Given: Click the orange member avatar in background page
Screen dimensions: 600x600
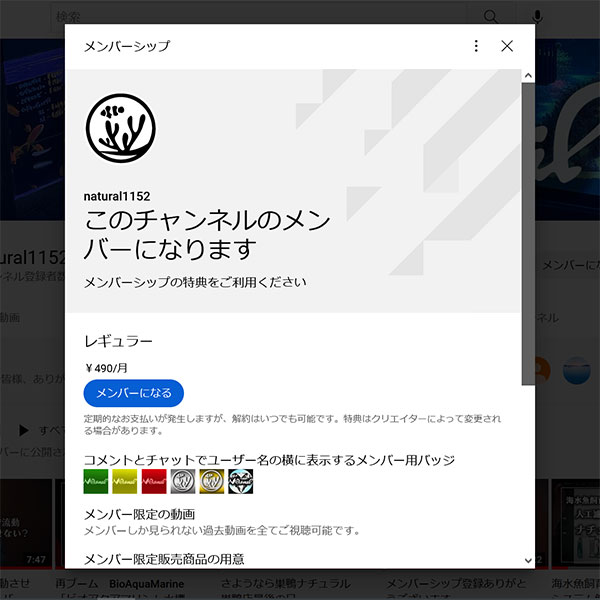Looking at the screenshot, I should [x=543, y=370].
